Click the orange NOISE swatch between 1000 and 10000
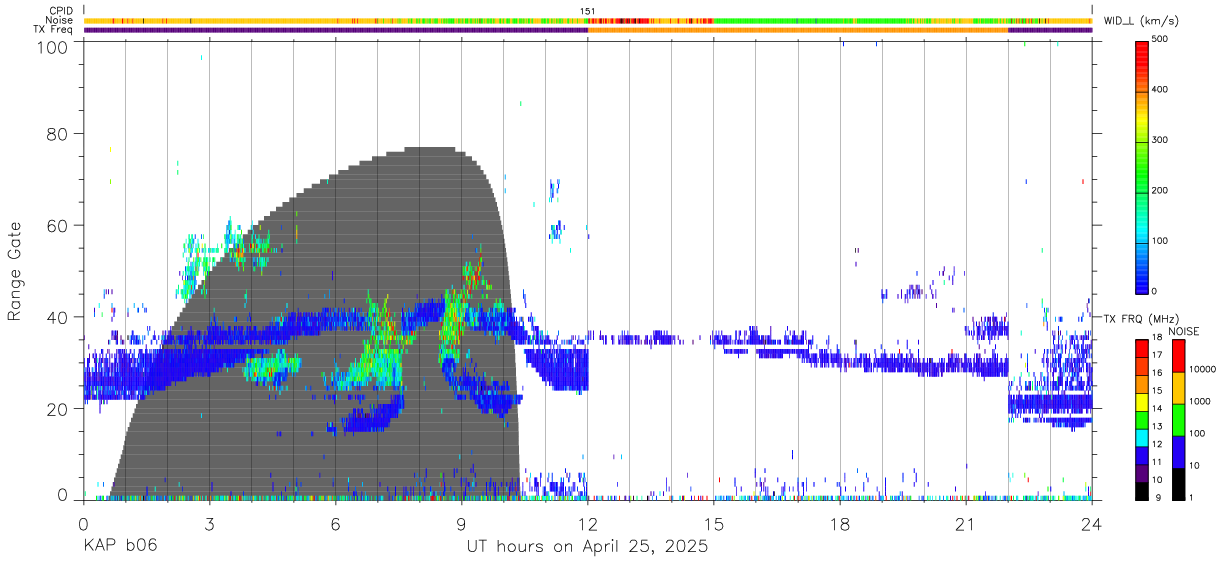This screenshot has width=1228, height=567. (1178, 386)
